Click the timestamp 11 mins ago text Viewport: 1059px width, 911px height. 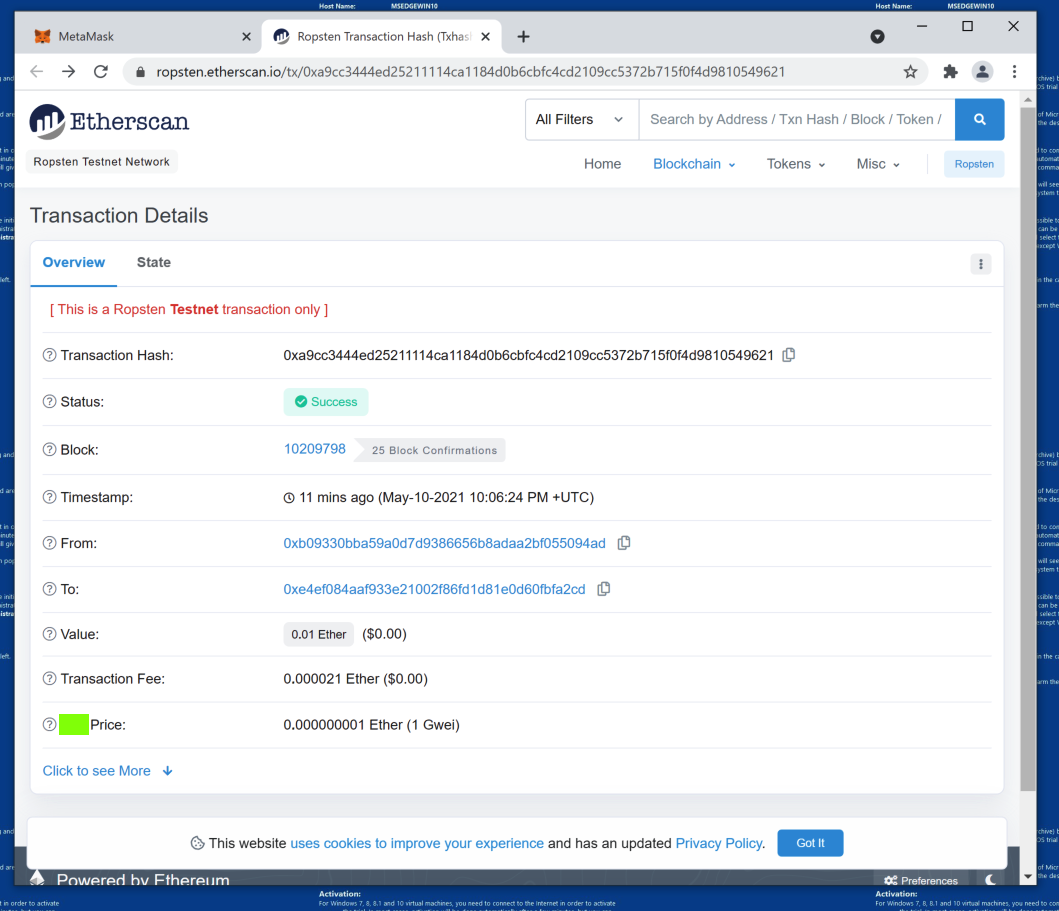coord(438,498)
